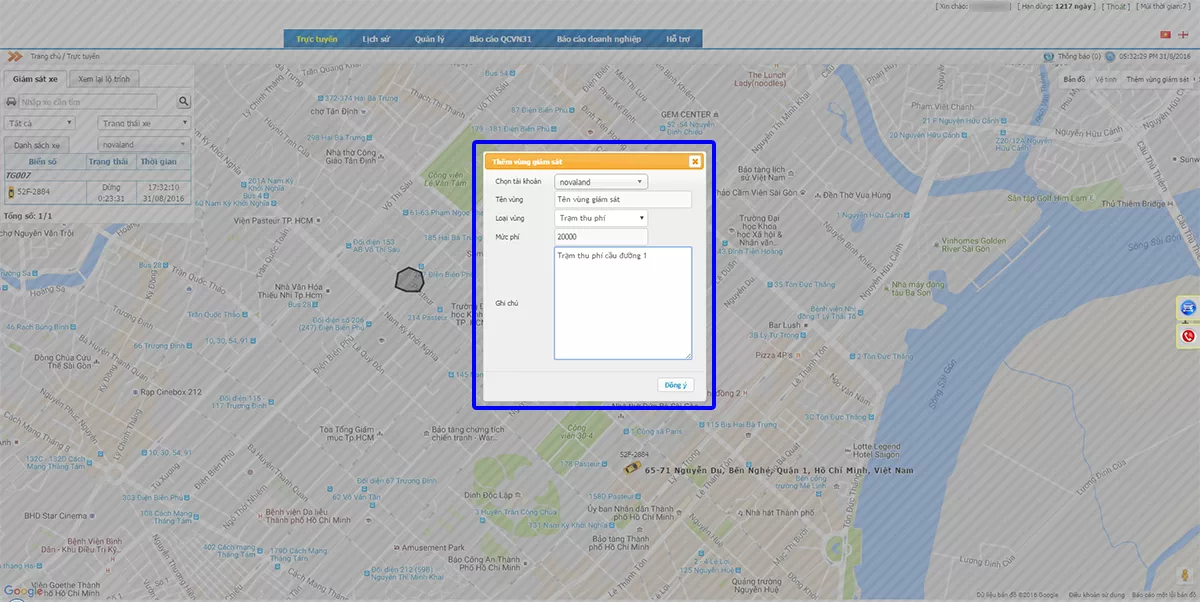Select the Vietnamese flag language icon

point(1164,35)
